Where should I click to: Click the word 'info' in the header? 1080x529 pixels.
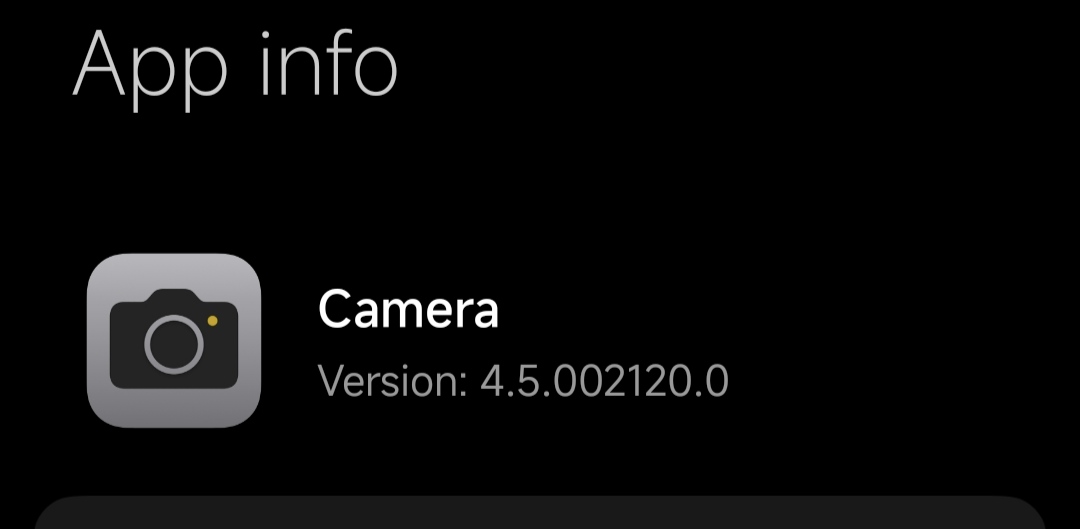(x=329, y=63)
